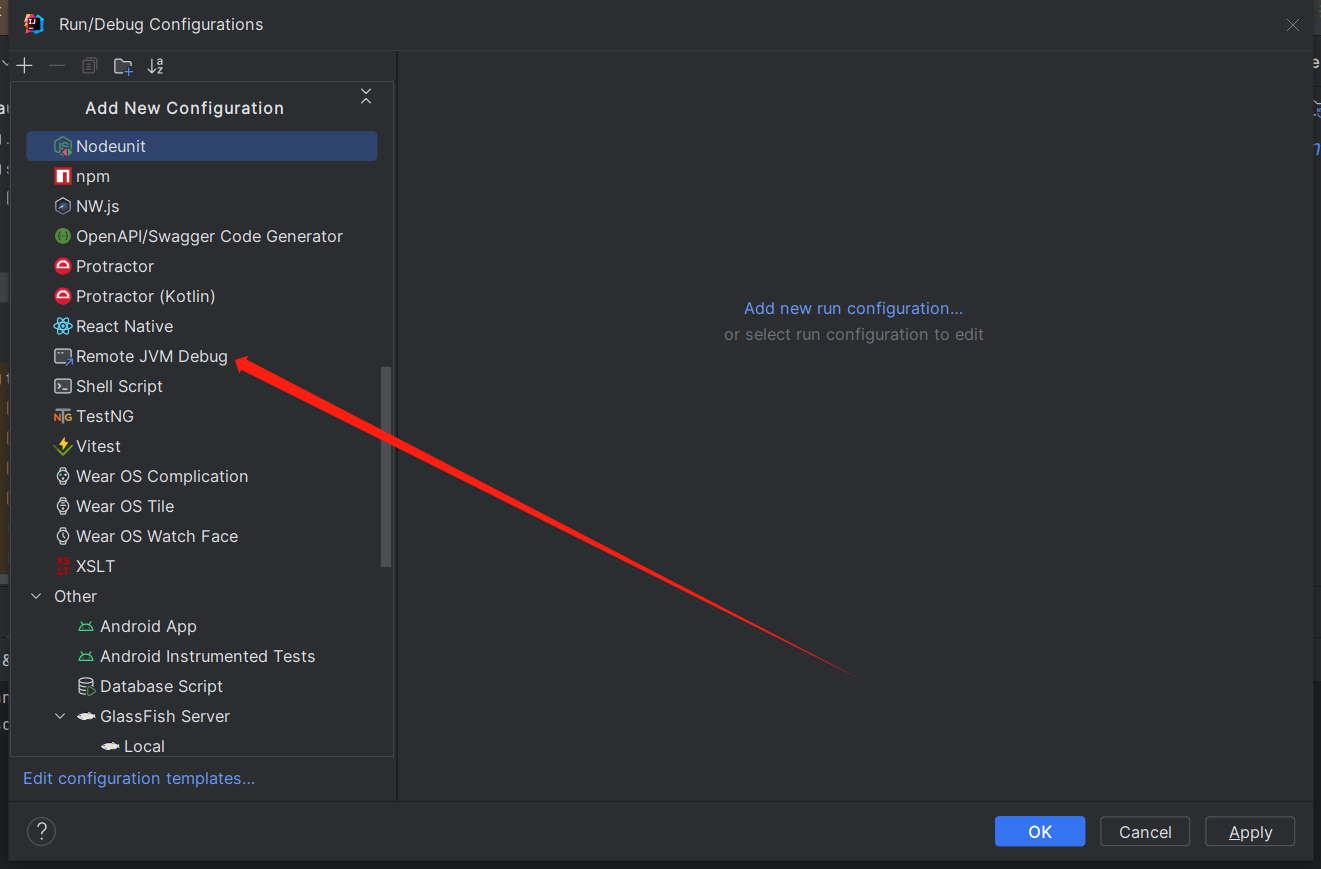Collapse the GlassFish Server node
This screenshot has width=1321, height=869.
pos(61,716)
